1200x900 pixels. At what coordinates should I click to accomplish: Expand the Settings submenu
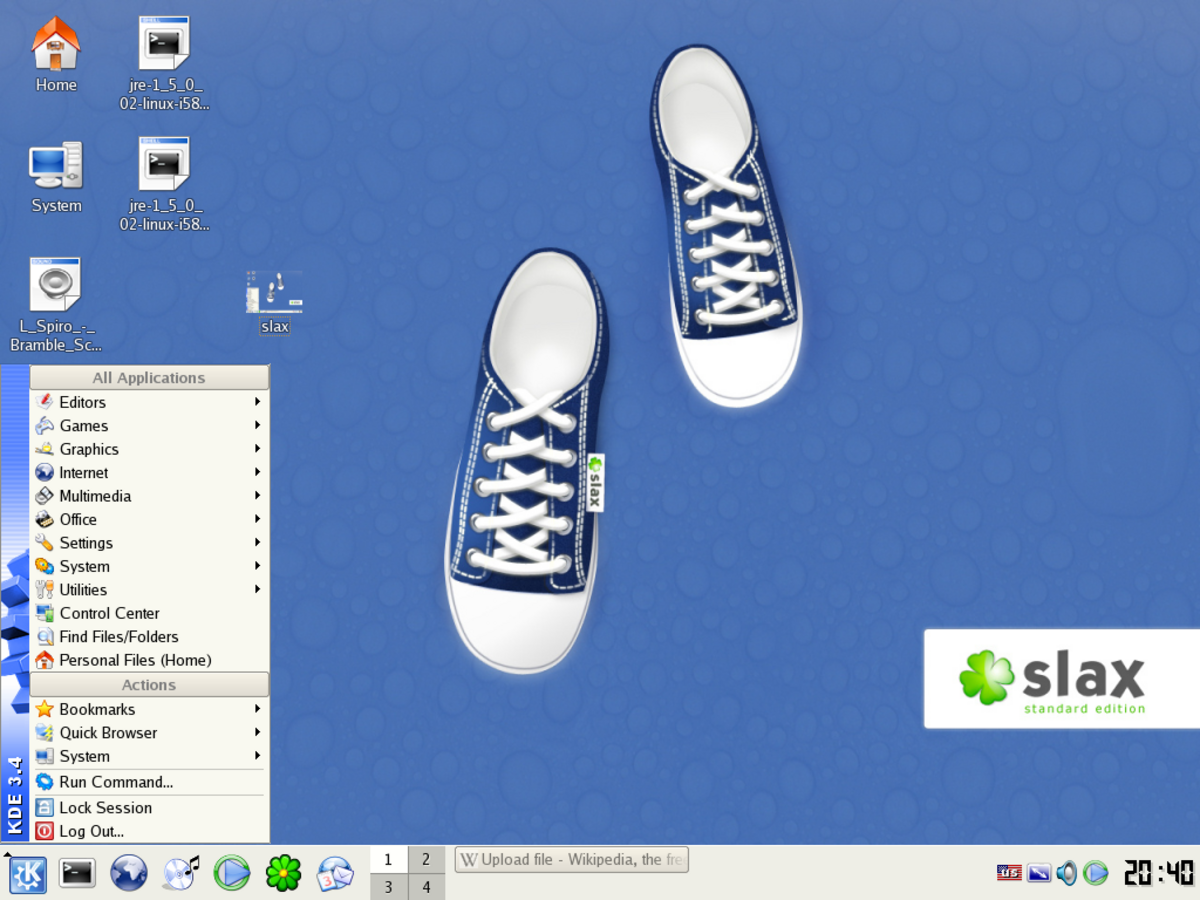[x=149, y=543]
